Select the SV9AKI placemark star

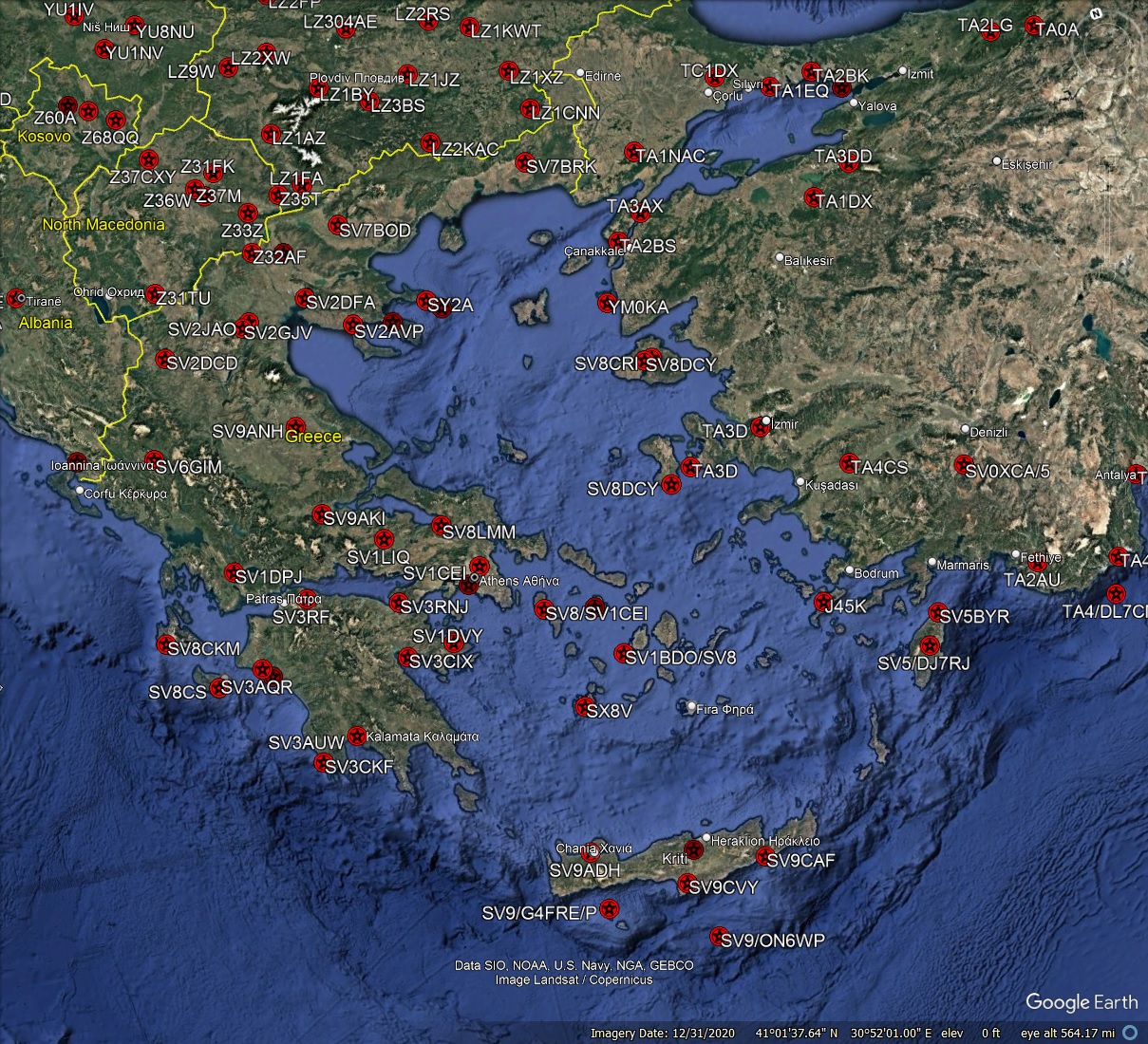[320, 513]
